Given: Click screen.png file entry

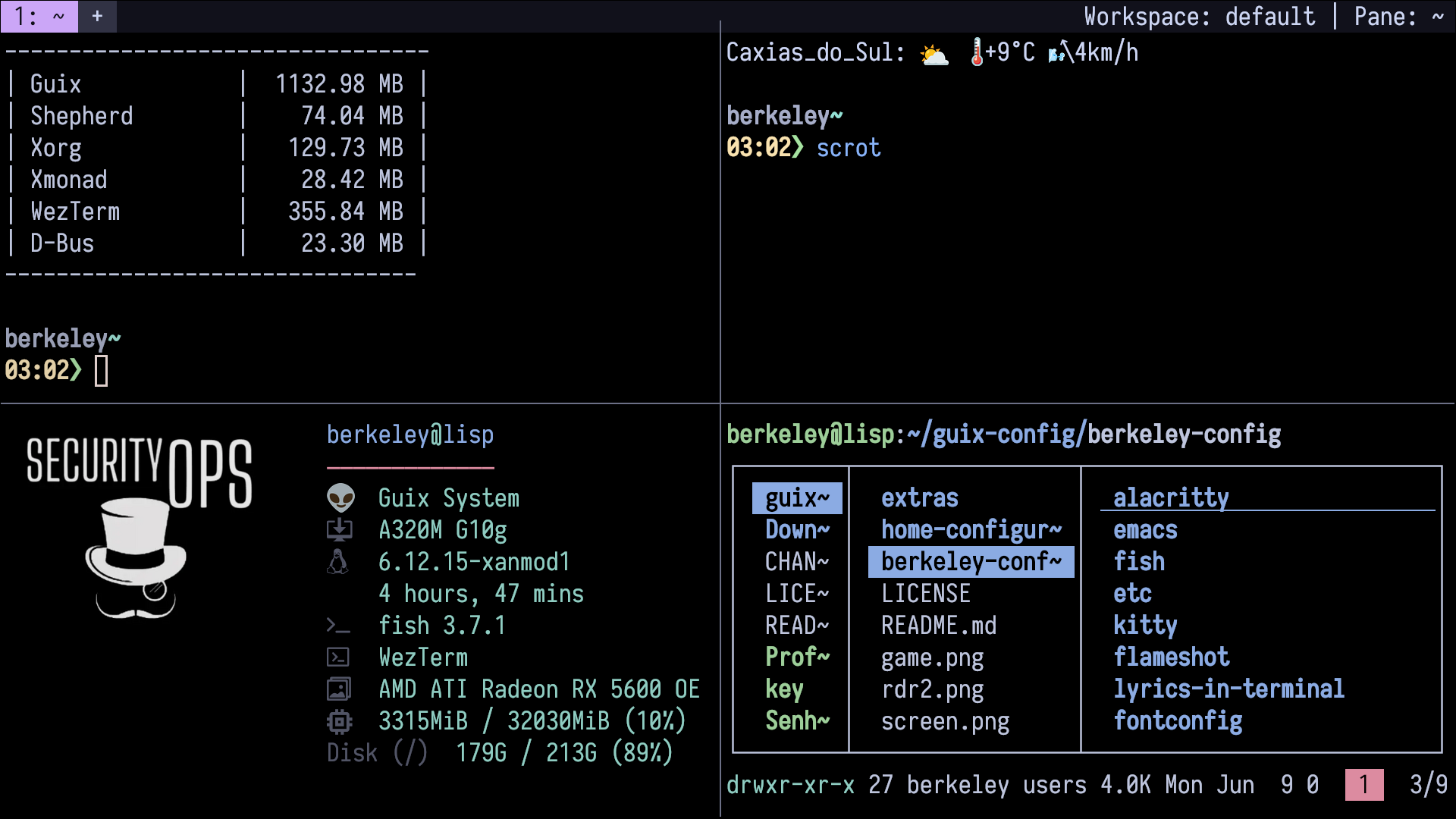Looking at the screenshot, I should tap(944, 721).
